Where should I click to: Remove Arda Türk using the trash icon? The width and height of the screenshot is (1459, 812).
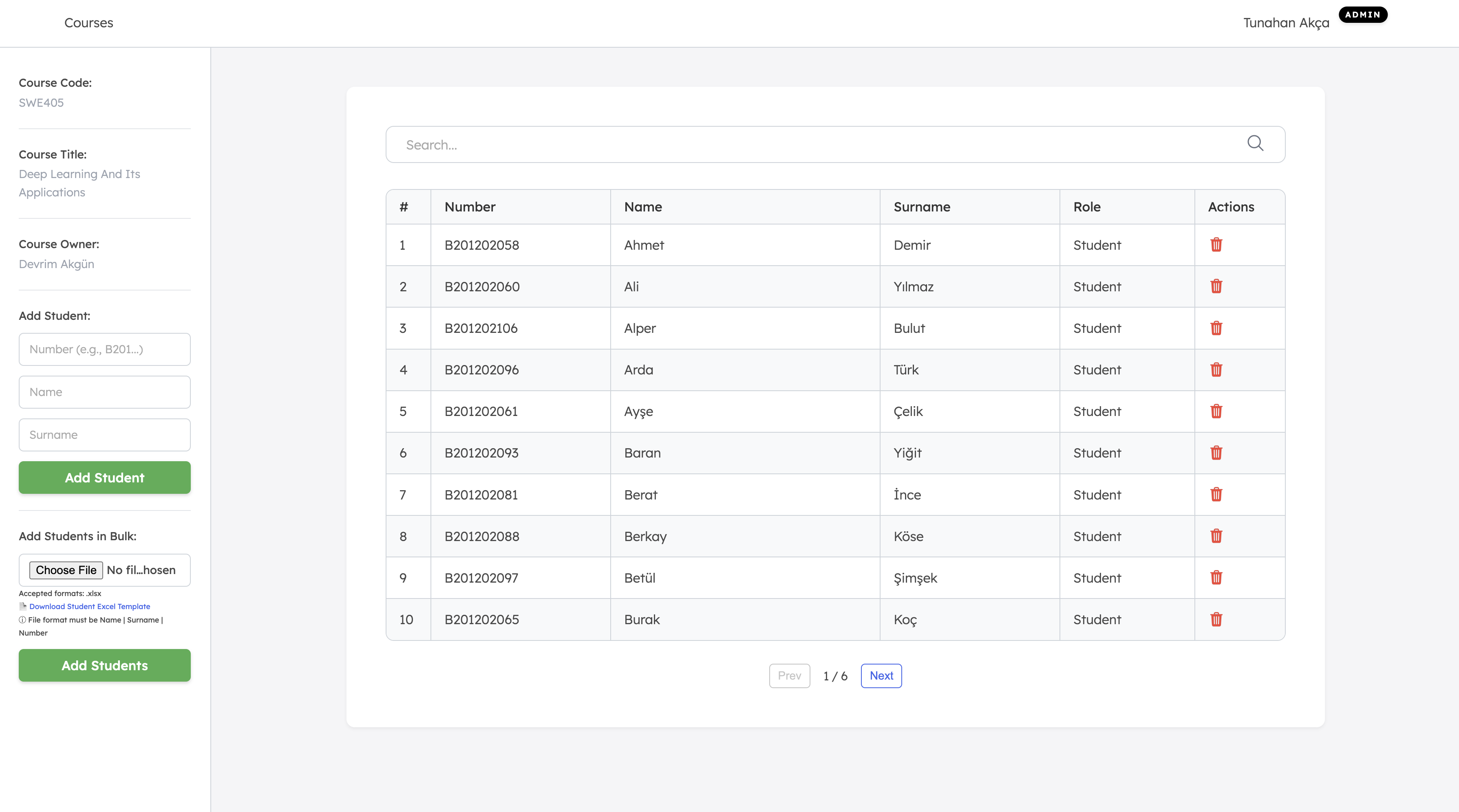[1216, 369]
